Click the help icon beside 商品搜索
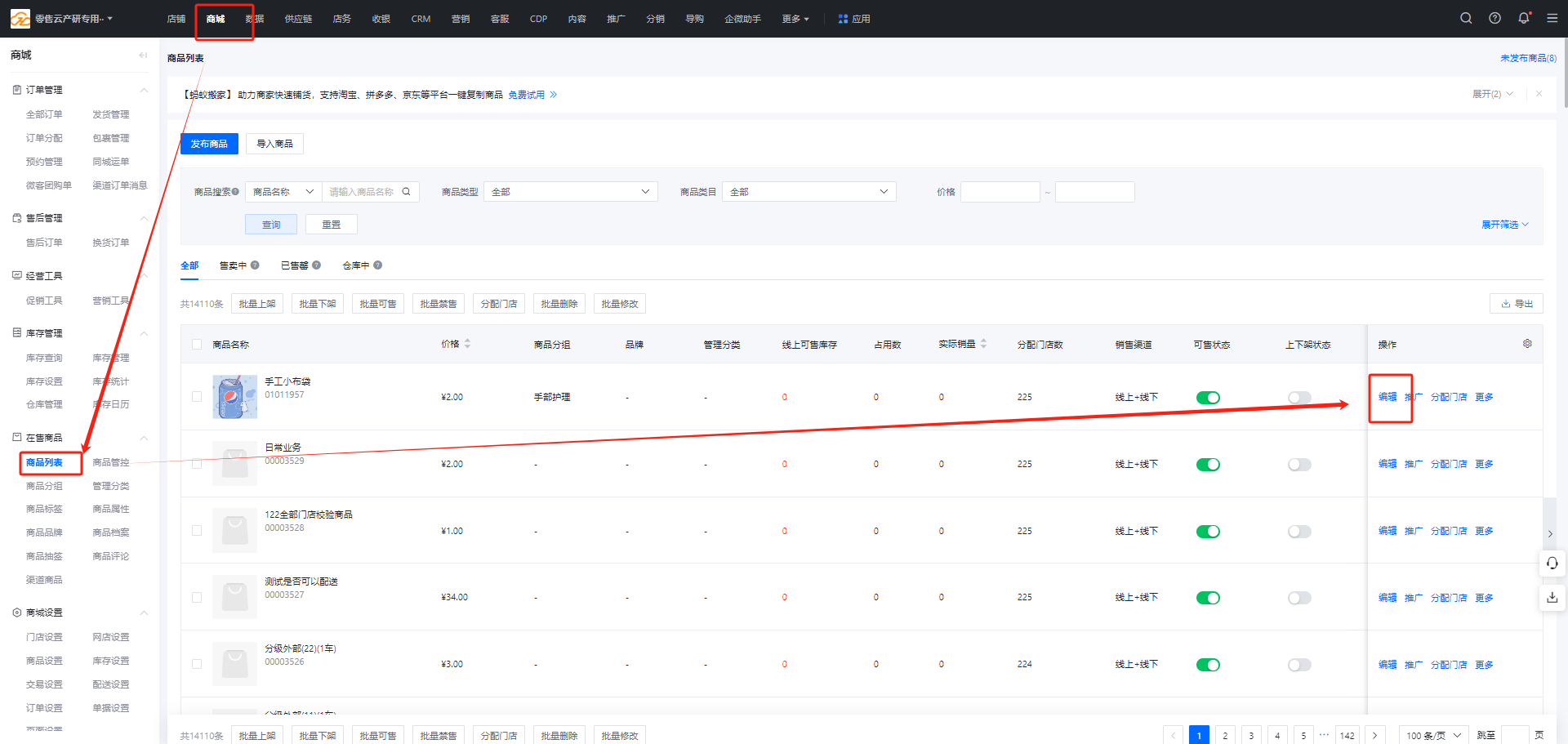 [235, 192]
